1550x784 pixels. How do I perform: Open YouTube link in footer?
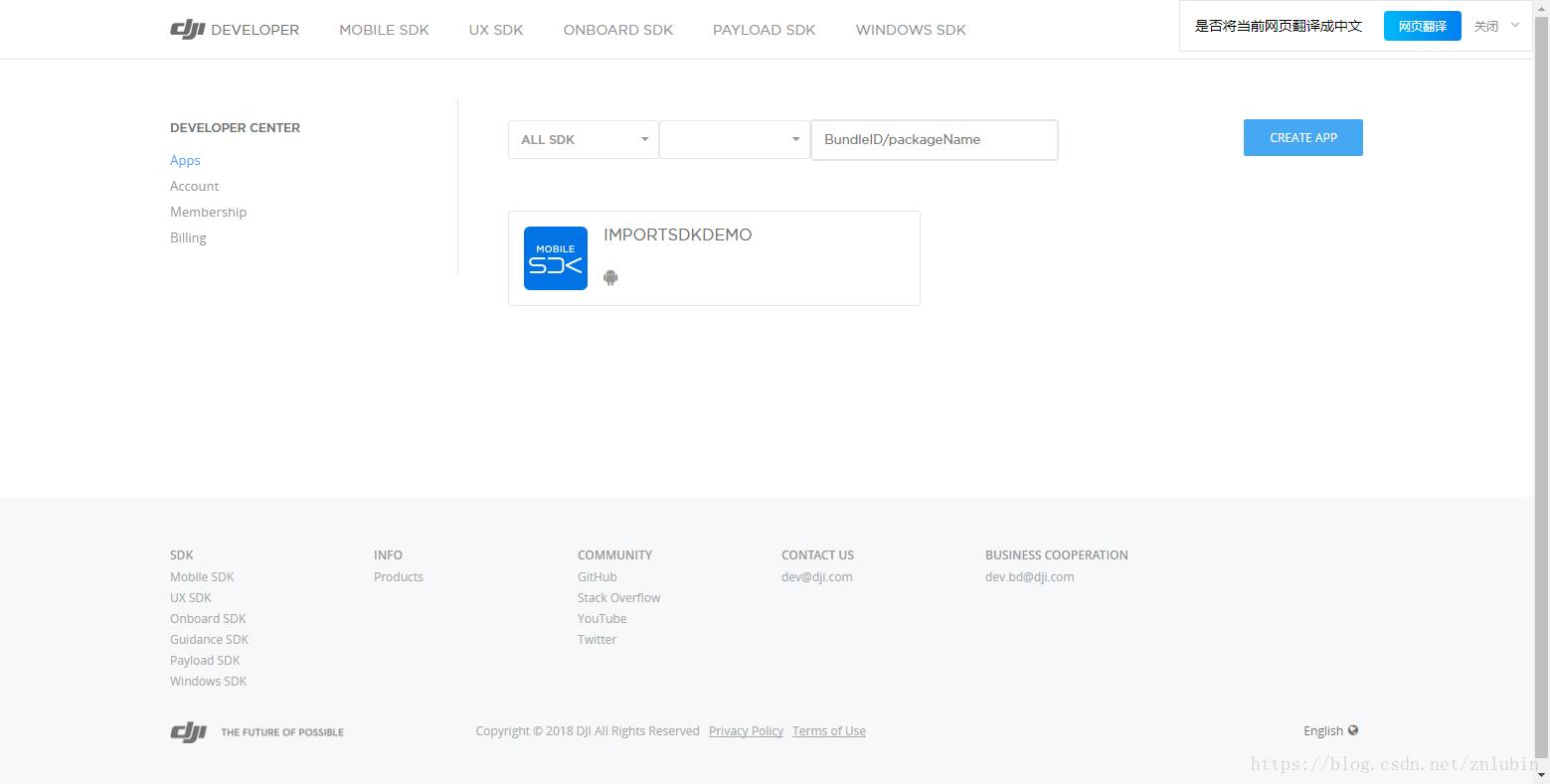pyautogui.click(x=603, y=618)
